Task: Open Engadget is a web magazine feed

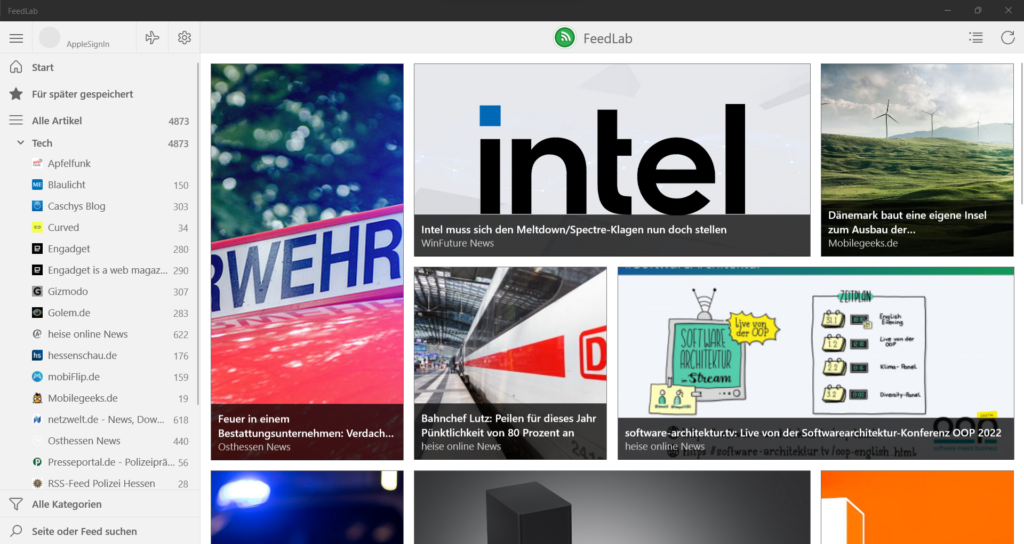Action: (x=98, y=270)
